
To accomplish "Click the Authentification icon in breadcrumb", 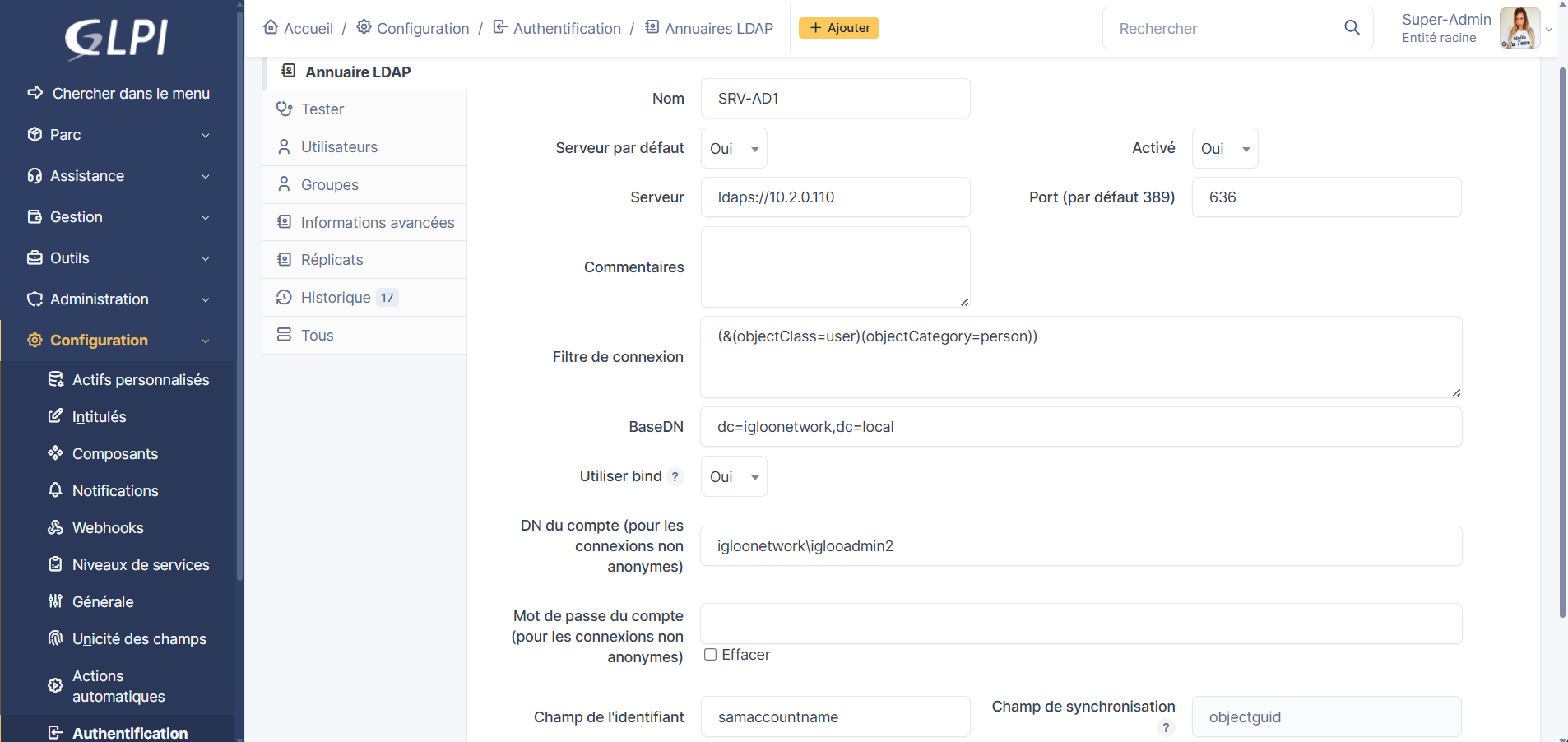I will (500, 27).
